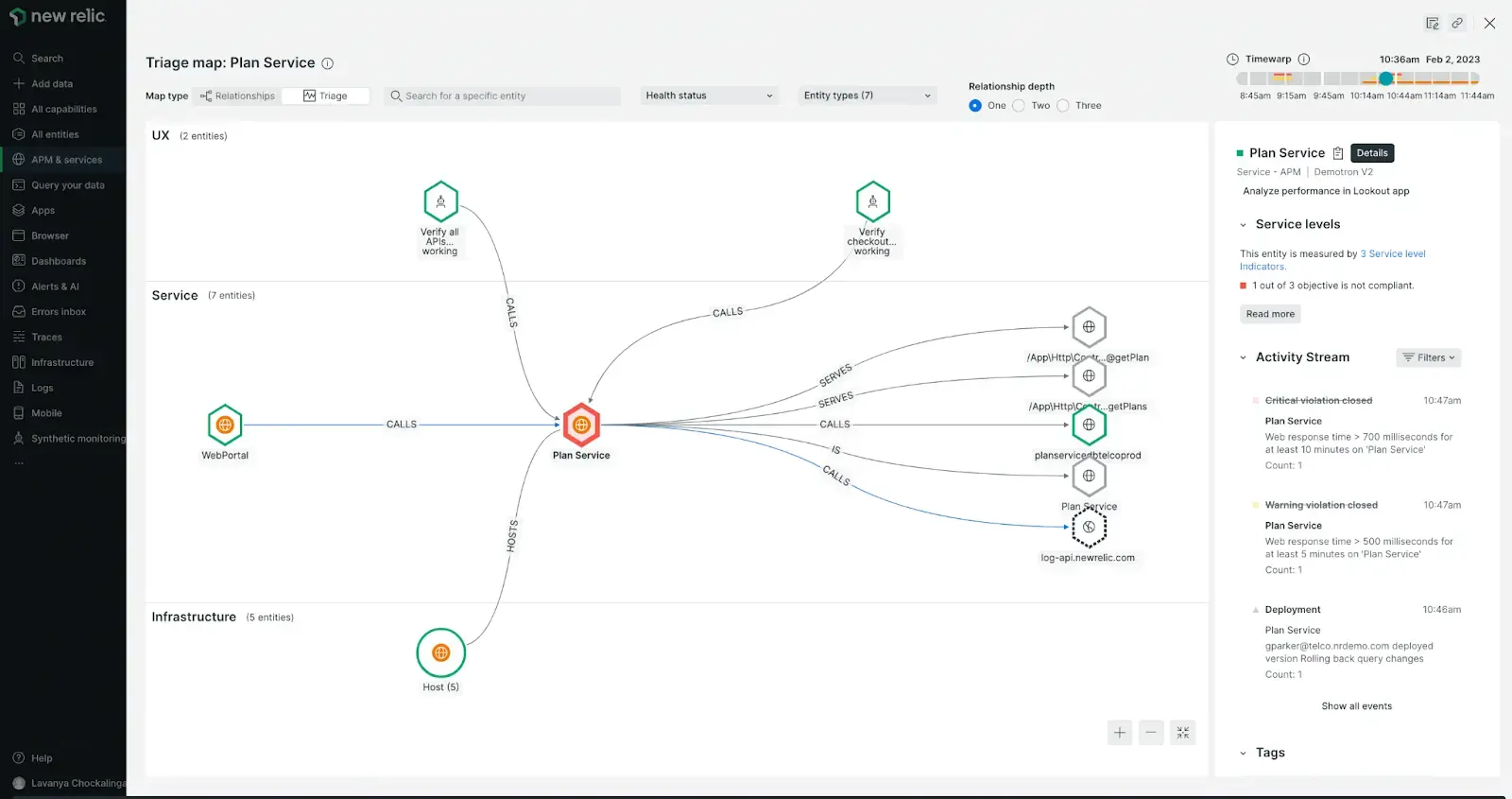
Task: Select relationship depth Three
Action: [x=1063, y=106]
